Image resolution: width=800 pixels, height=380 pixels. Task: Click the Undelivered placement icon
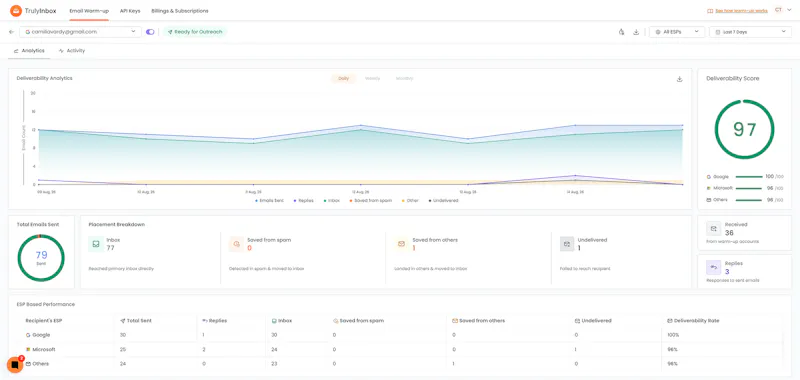point(567,244)
